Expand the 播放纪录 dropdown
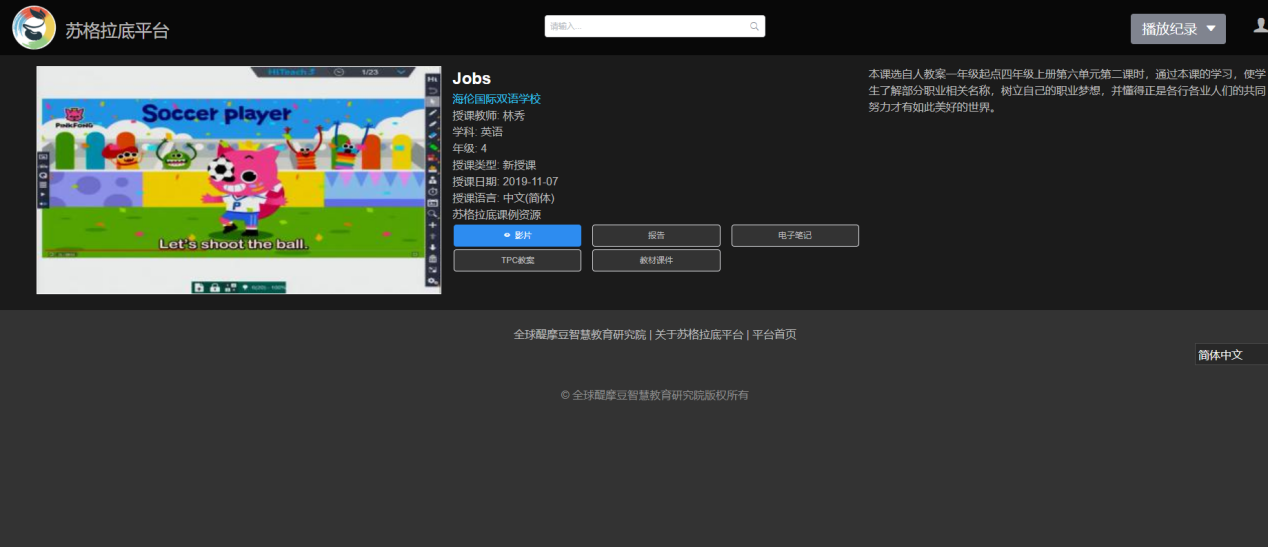 (x=1177, y=29)
